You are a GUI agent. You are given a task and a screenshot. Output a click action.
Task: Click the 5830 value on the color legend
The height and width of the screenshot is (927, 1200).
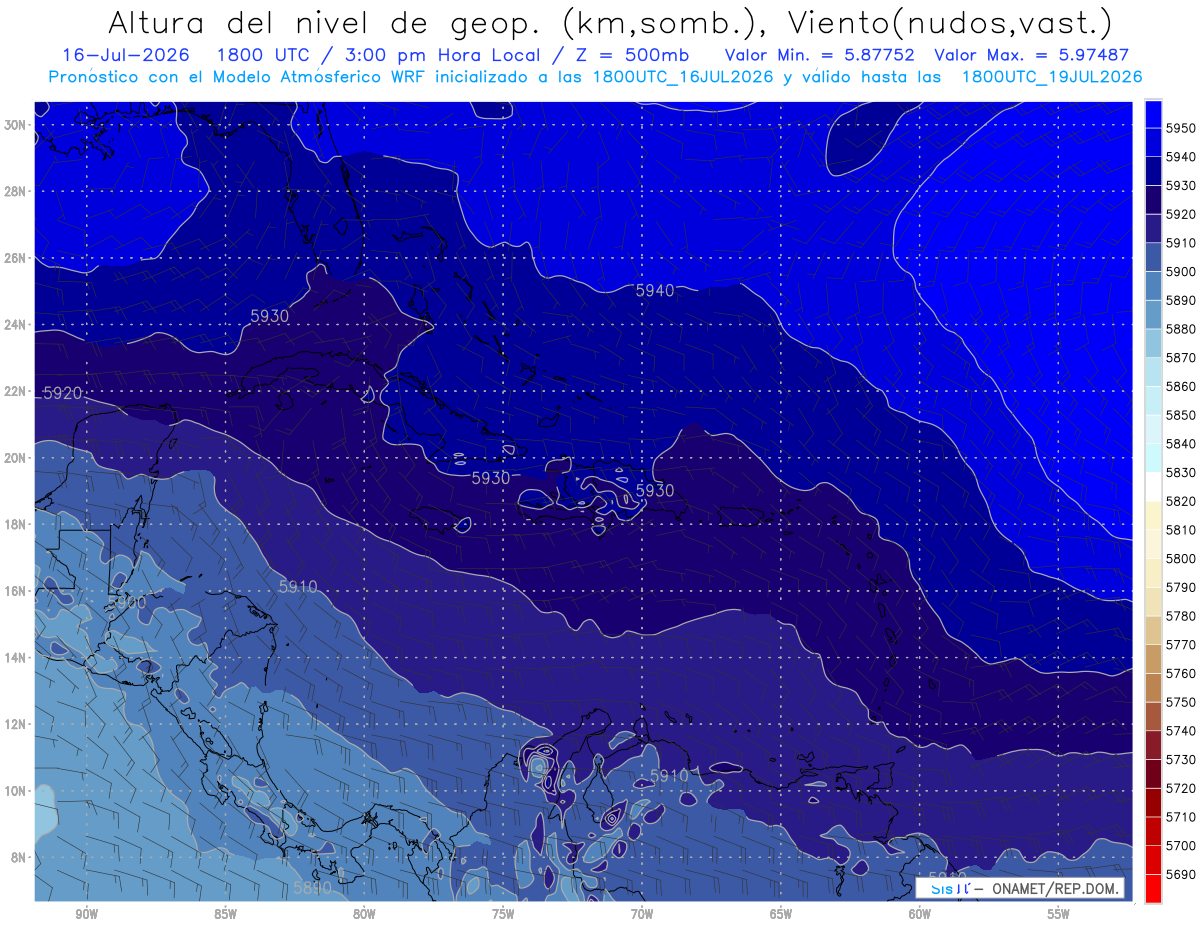click(x=1181, y=472)
